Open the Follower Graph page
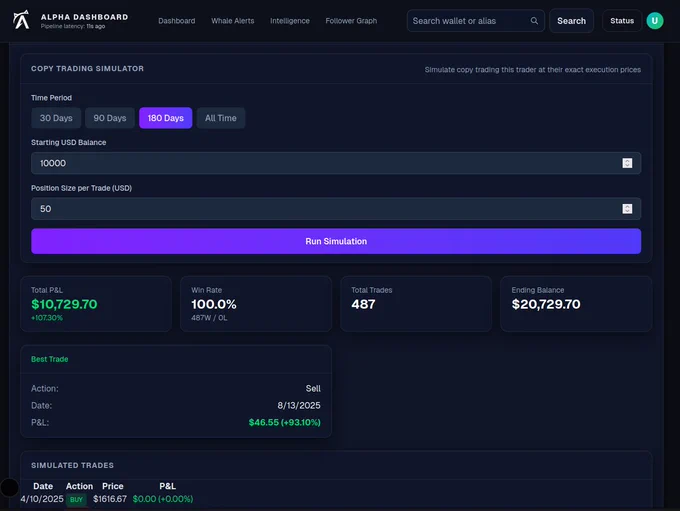The height and width of the screenshot is (511, 680). (x=352, y=21)
